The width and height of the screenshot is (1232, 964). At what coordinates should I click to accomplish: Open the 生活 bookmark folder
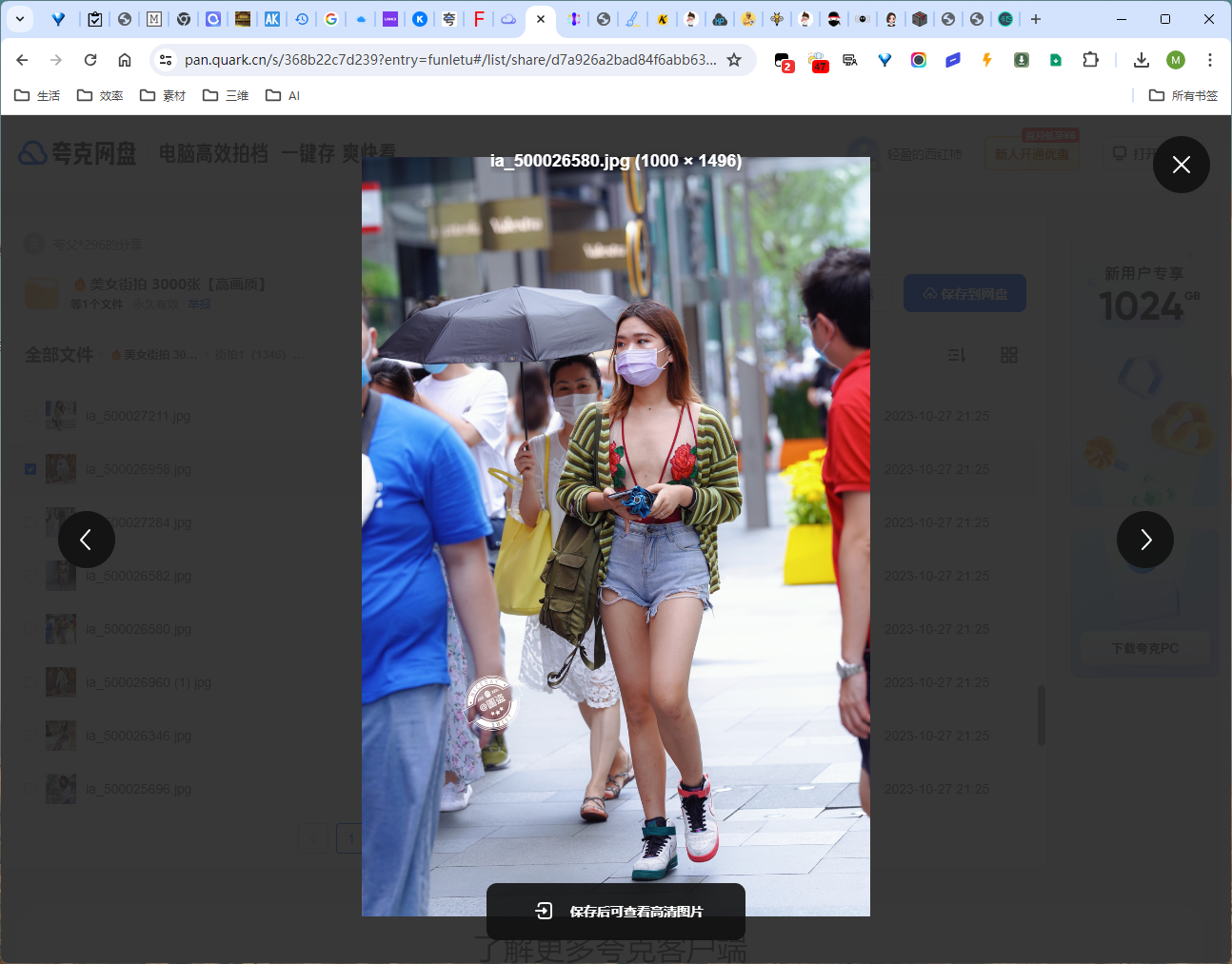(37, 95)
